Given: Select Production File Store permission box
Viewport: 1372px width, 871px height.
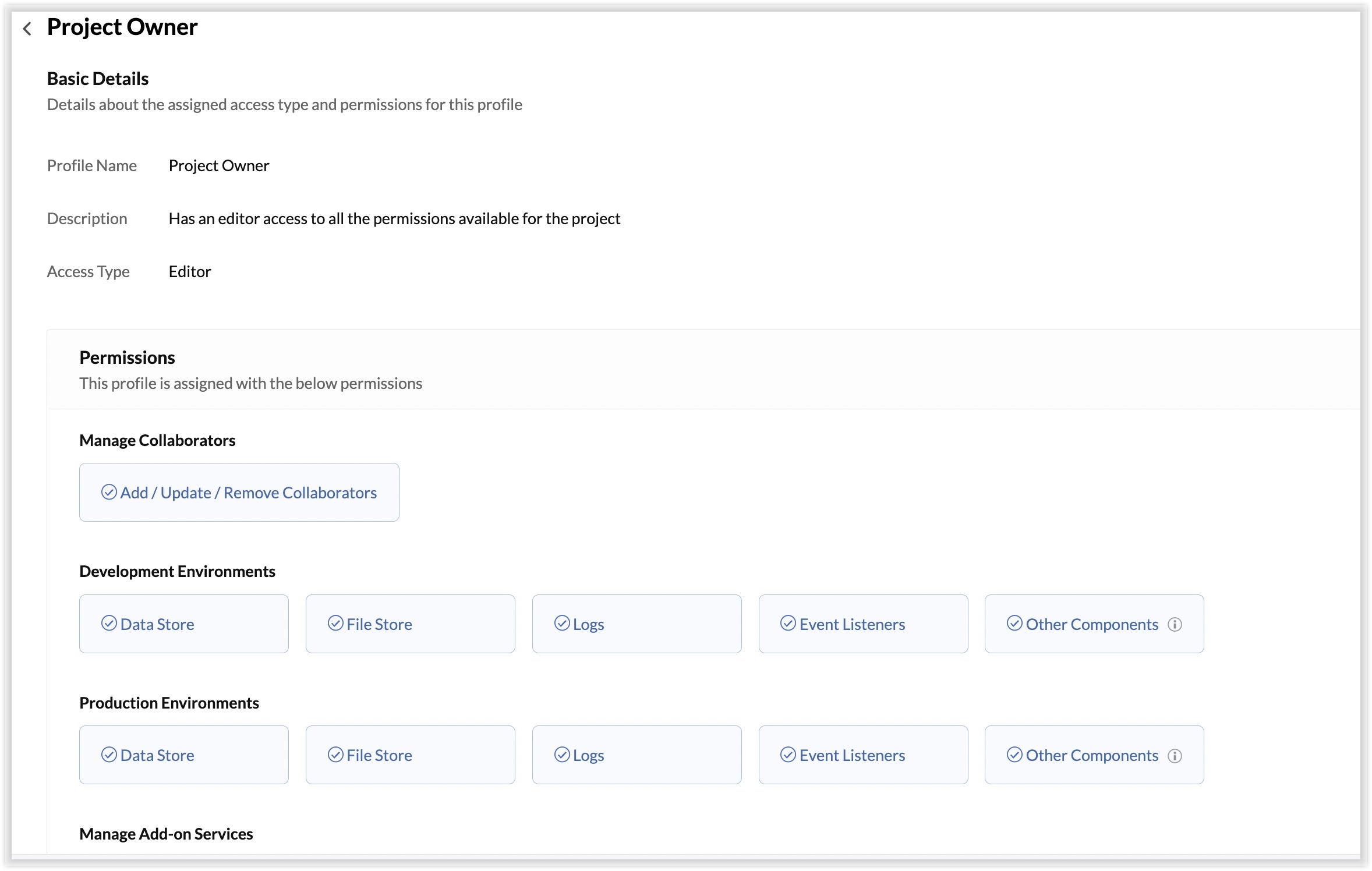Looking at the screenshot, I should coord(410,755).
